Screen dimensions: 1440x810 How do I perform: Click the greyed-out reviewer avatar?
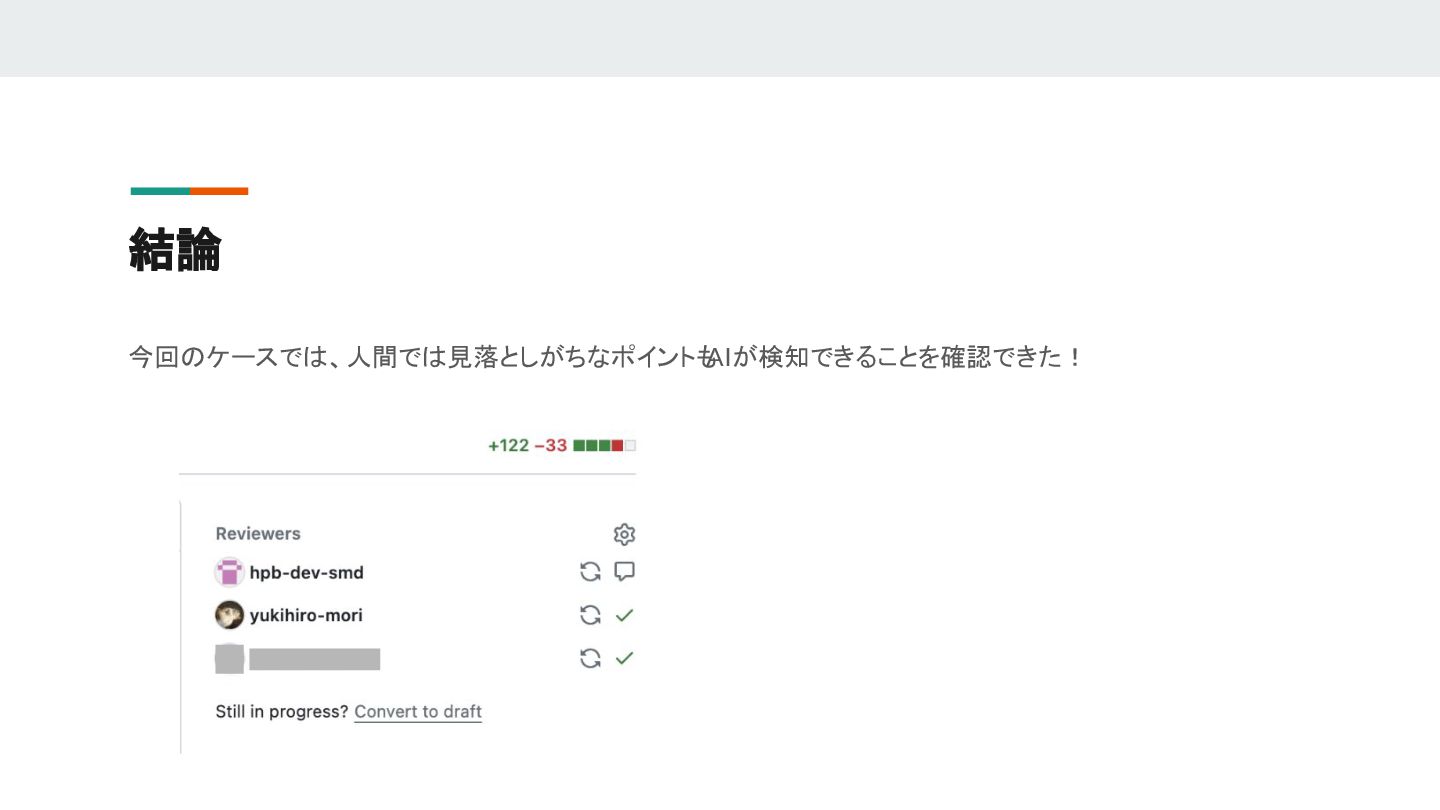click(x=229, y=659)
